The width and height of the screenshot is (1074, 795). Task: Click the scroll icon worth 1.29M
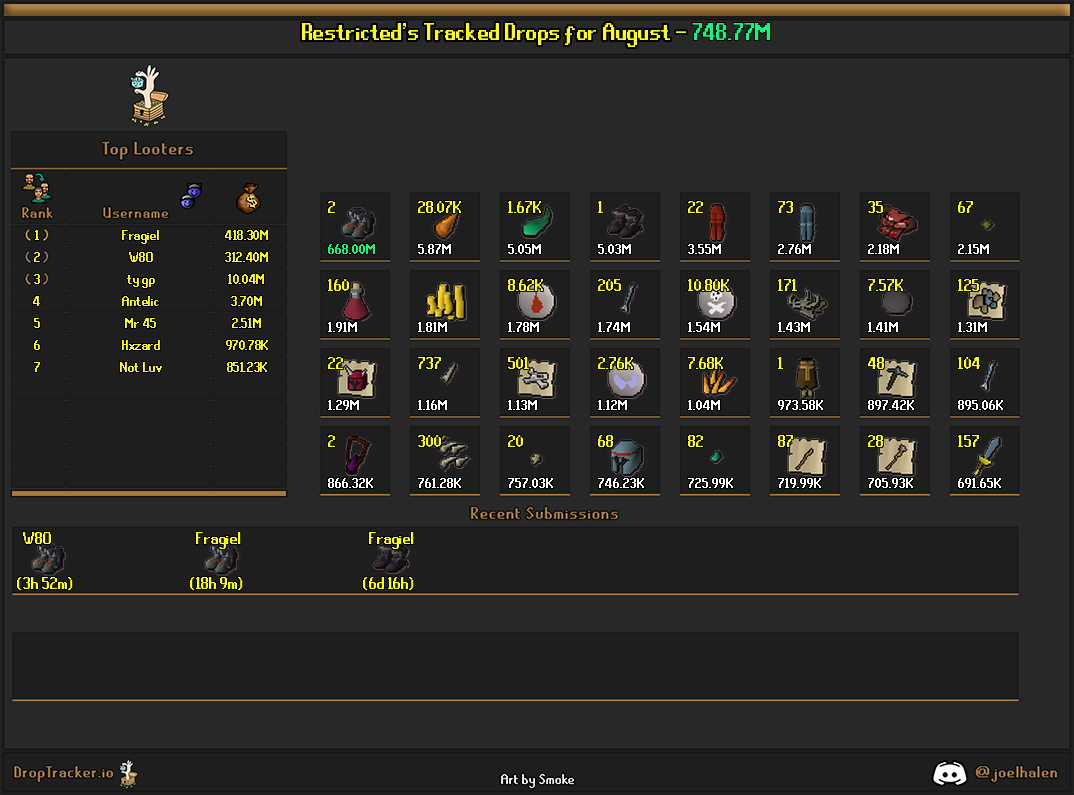(357, 379)
